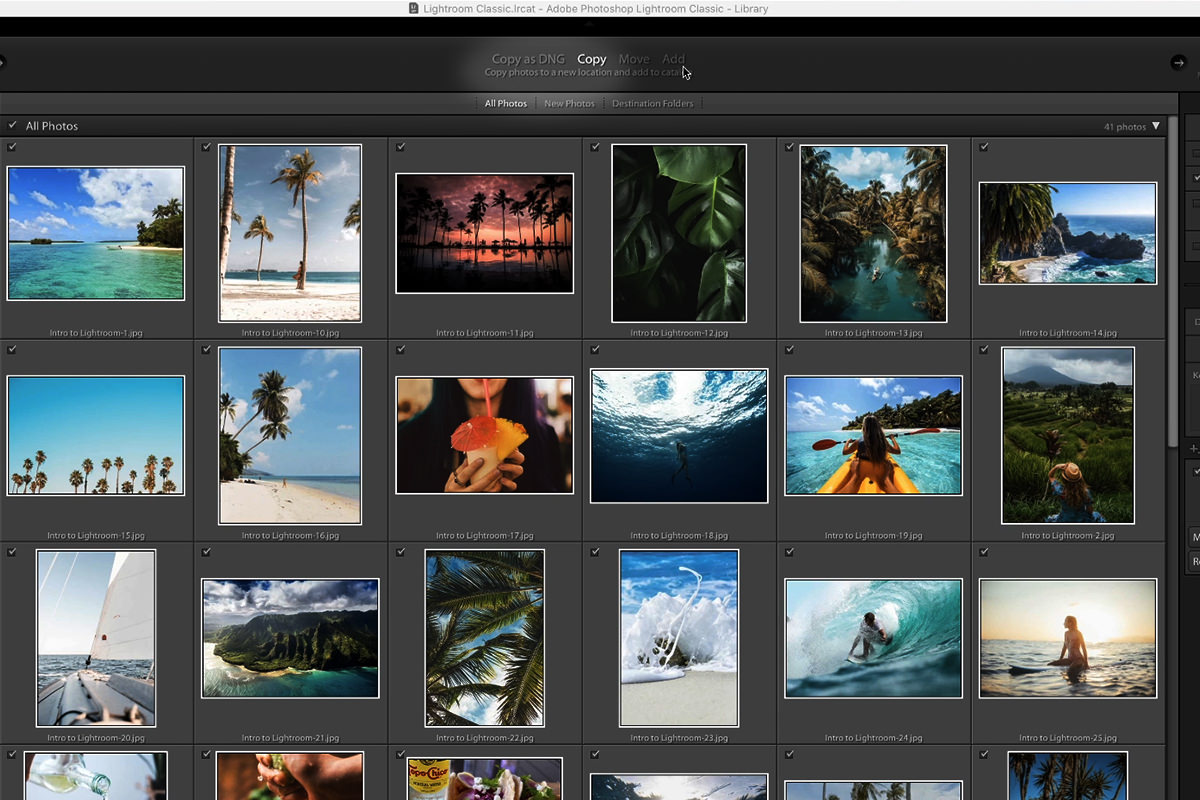1200x800 pixels.
Task: Click the source arrow icon at top left
Action: [3, 62]
